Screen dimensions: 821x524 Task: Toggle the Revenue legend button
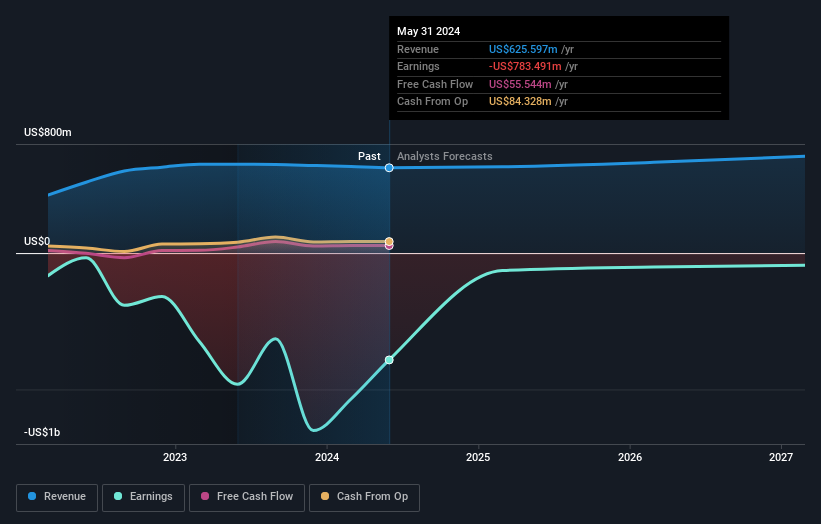pyautogui.click(x=57, y=497)
